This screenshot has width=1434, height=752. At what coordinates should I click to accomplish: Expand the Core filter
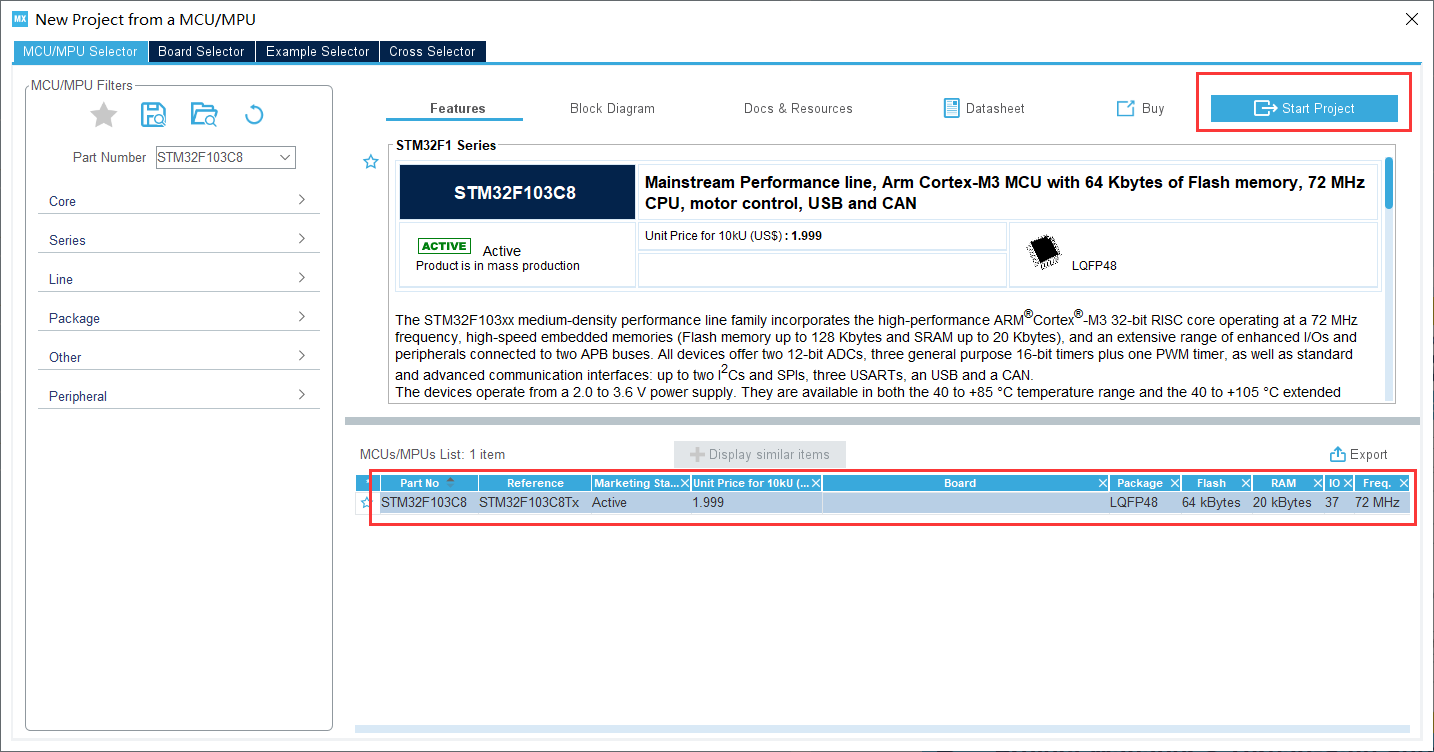(x=180, y=201)
